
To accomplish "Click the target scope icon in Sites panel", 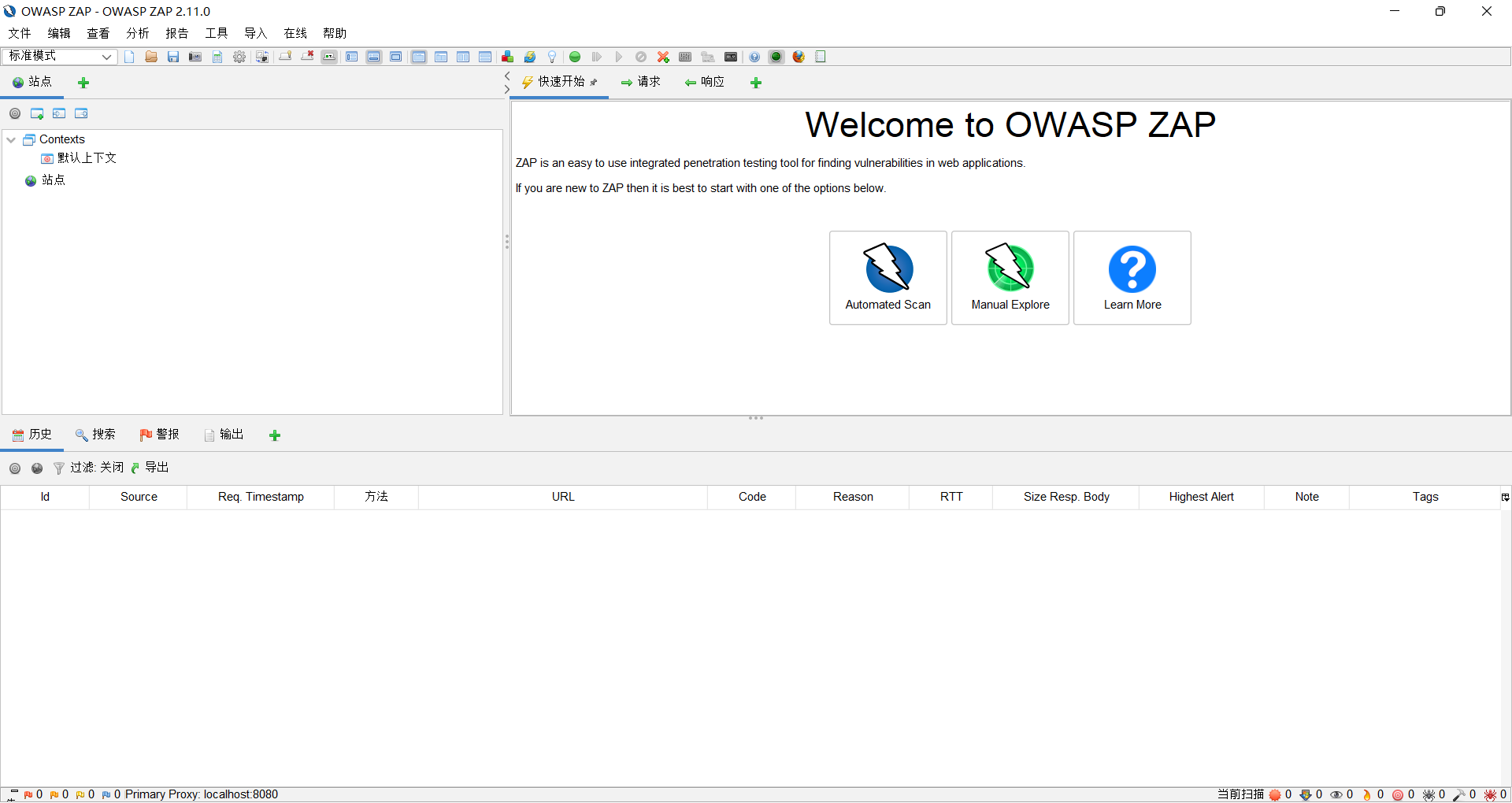I will [x=15, y=113].
